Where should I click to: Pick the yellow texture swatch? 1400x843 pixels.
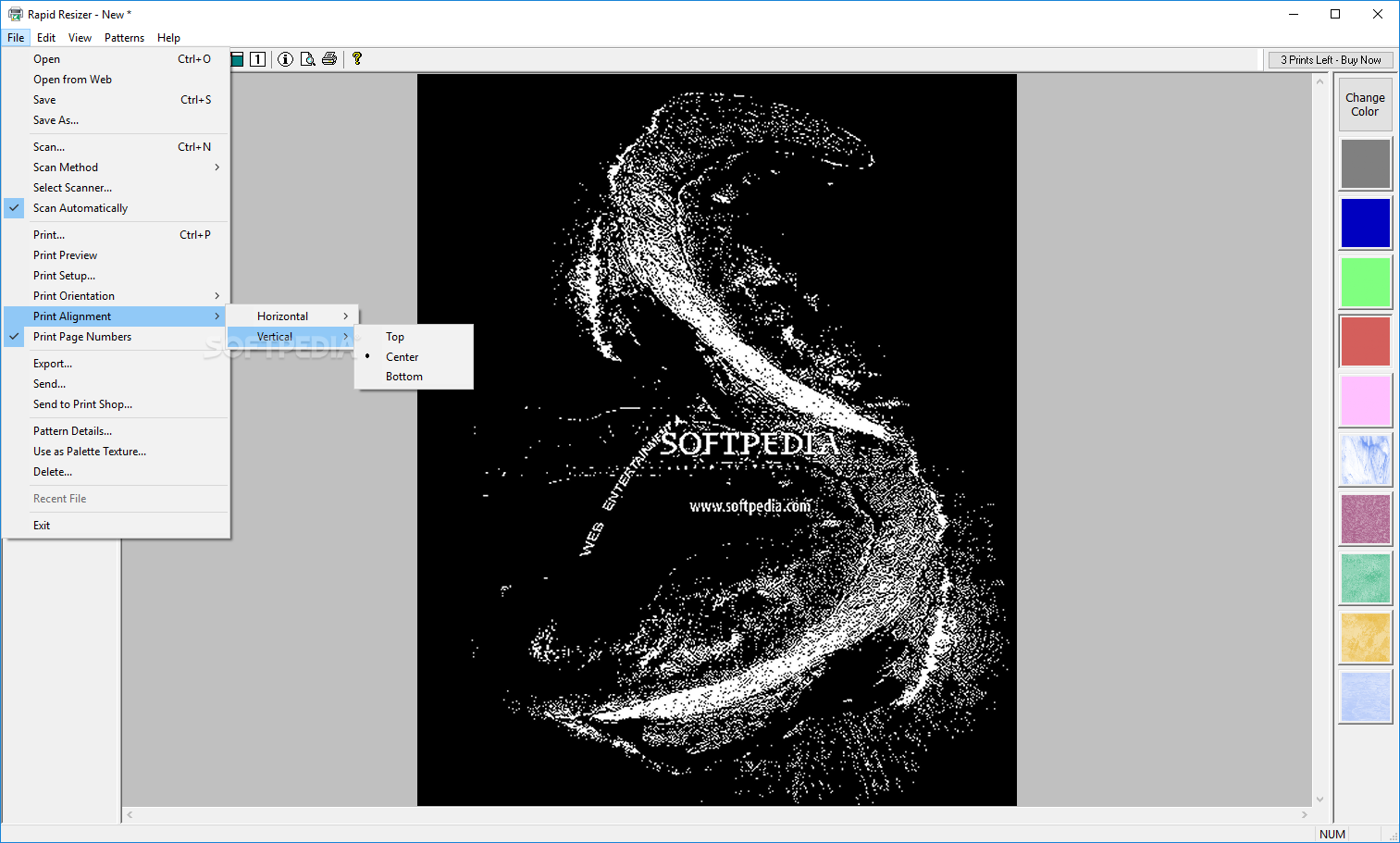click(x=1365, y=638)
